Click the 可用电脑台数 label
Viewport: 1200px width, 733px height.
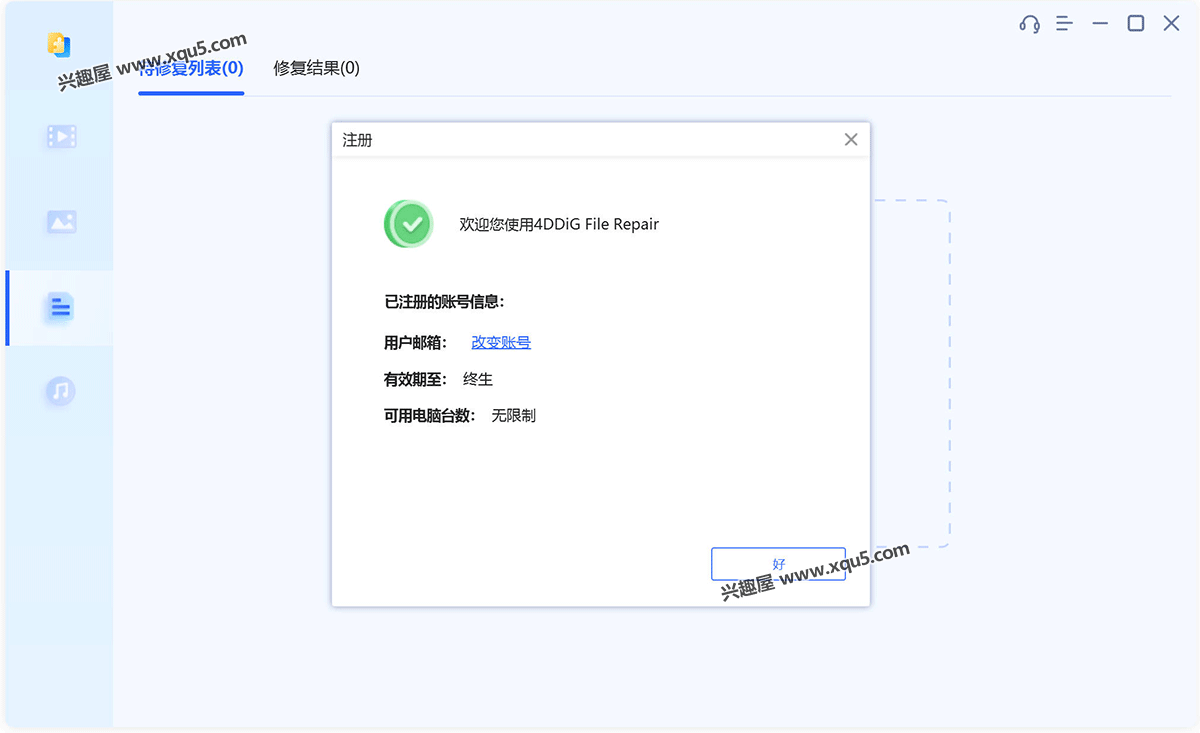click(x=430, y=415)
